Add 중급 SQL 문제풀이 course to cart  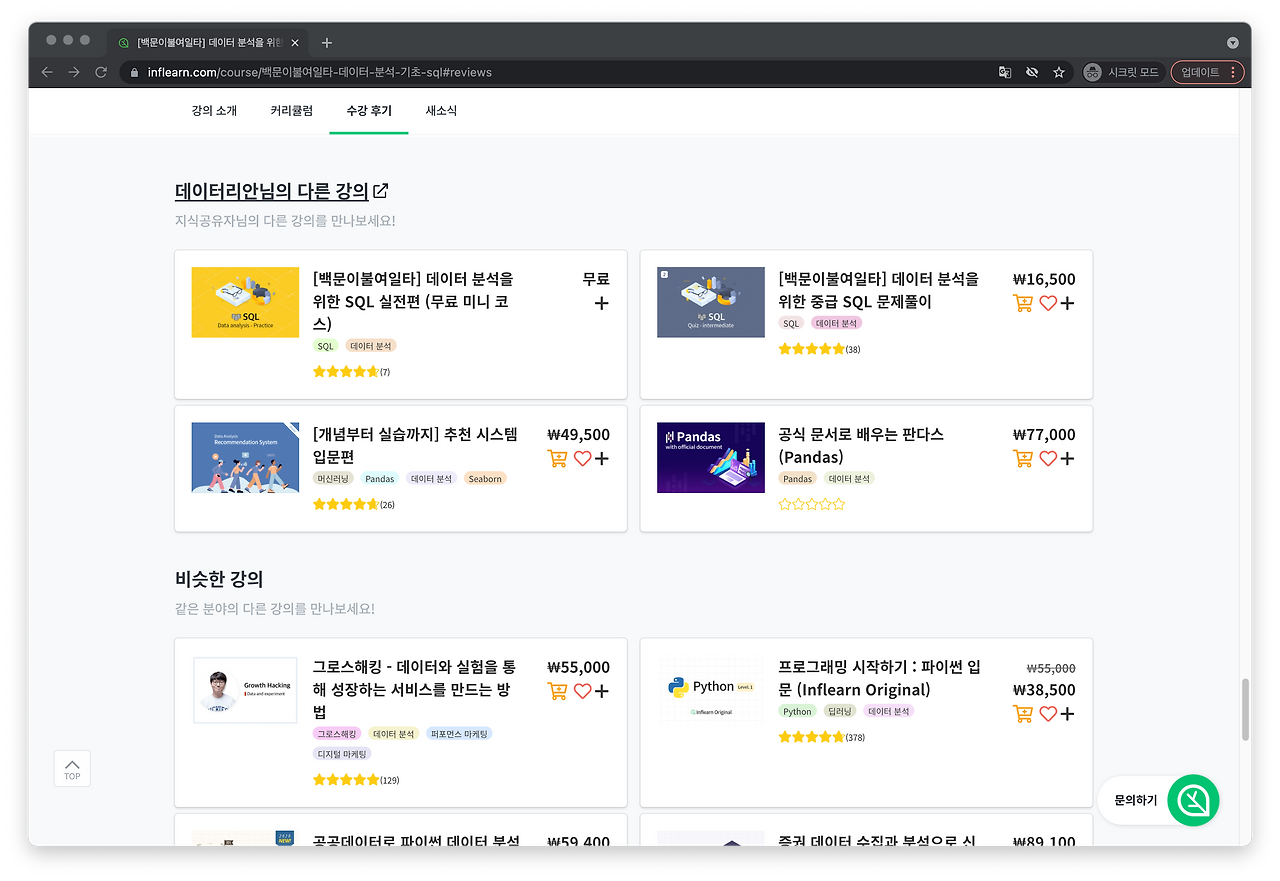coord(1023,303)
